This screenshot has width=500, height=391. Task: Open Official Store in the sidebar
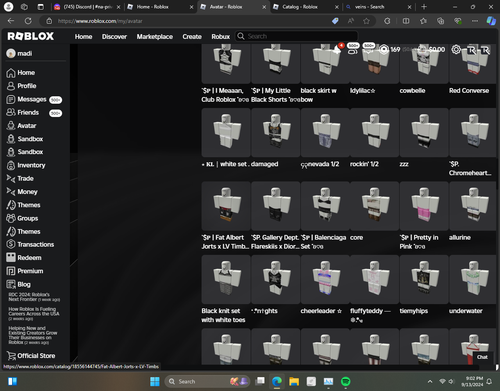(x=31, y=356)
